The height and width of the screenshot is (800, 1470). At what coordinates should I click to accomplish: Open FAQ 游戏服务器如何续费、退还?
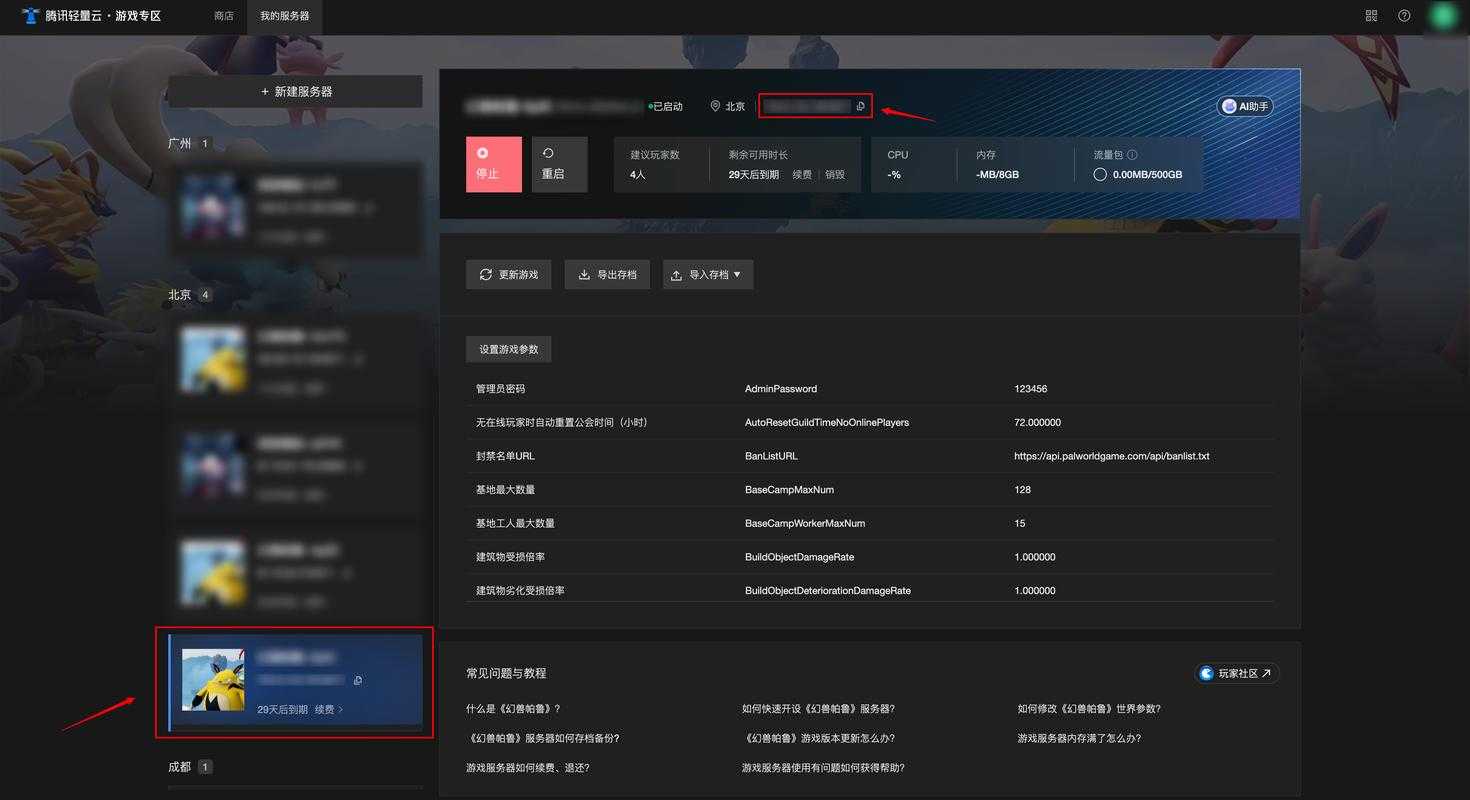click(528, 768)
